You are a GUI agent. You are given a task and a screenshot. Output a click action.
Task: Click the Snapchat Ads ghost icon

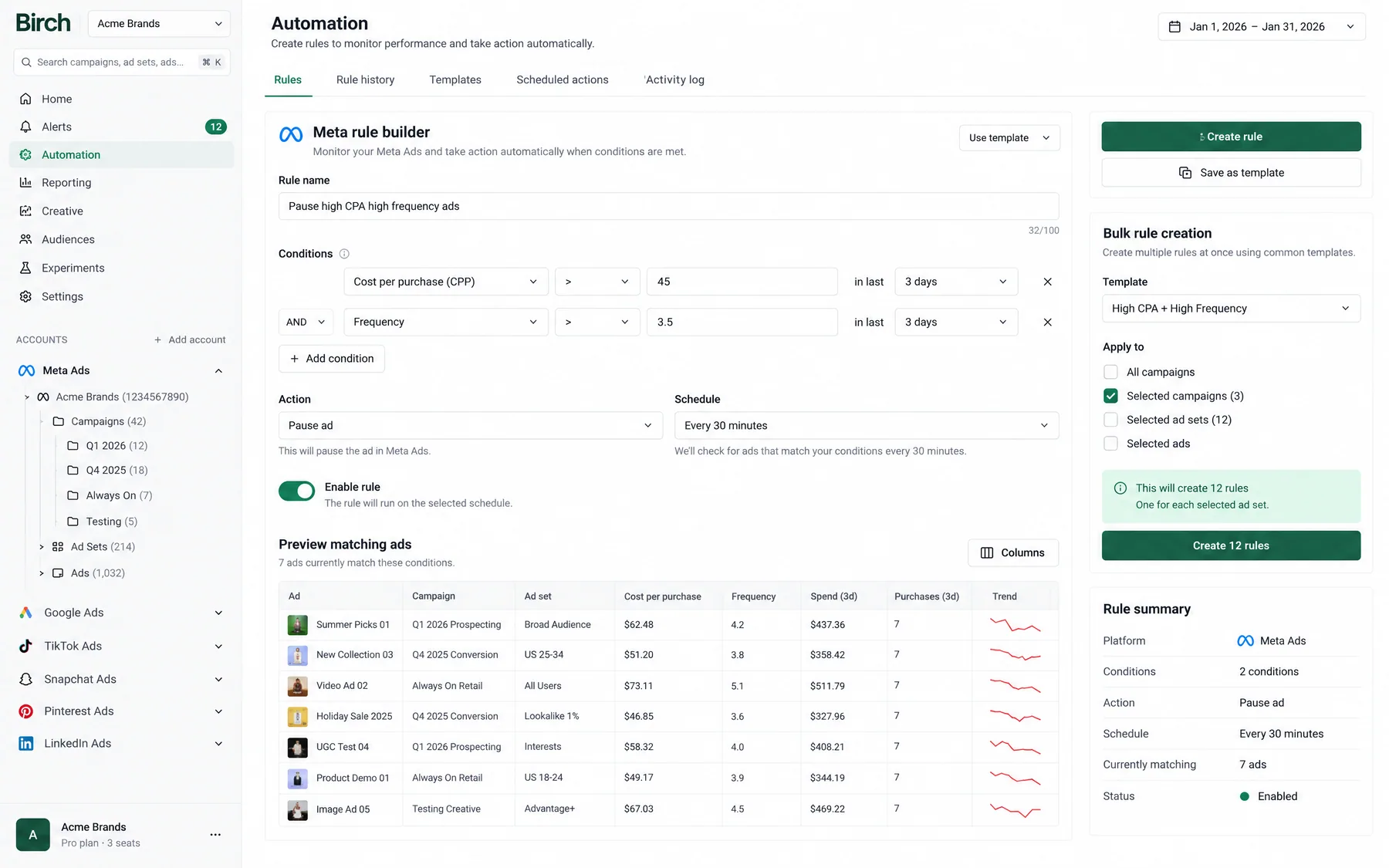coord(25,679)
